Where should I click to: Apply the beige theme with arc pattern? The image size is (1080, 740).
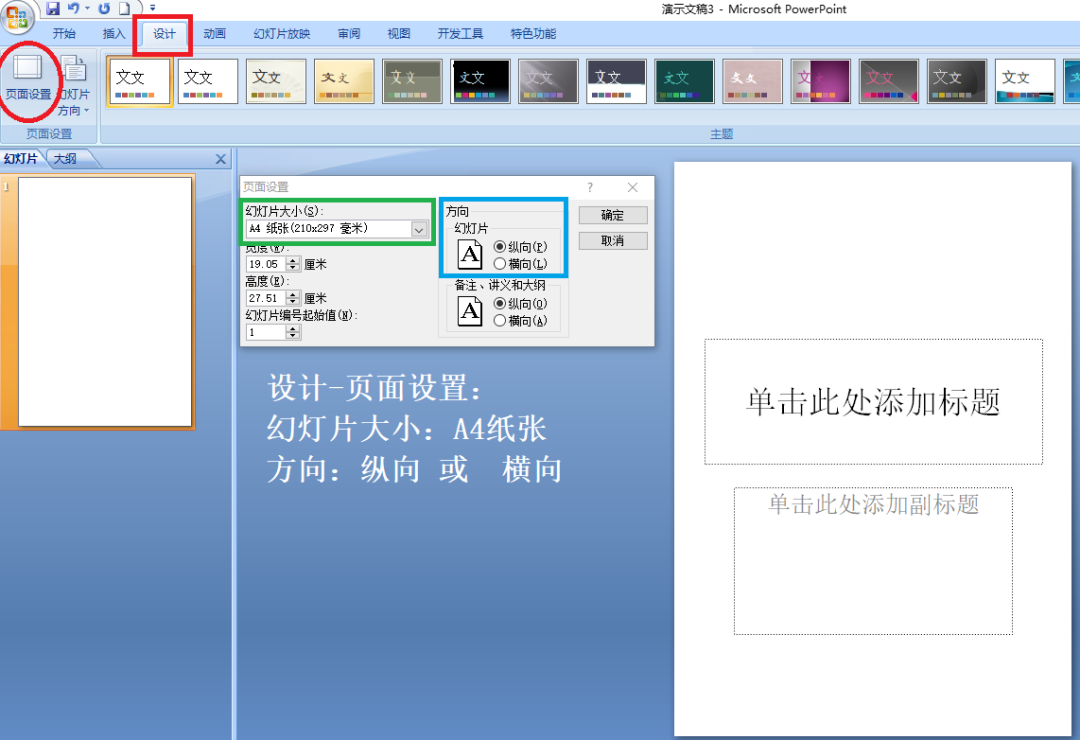point(276,81)
